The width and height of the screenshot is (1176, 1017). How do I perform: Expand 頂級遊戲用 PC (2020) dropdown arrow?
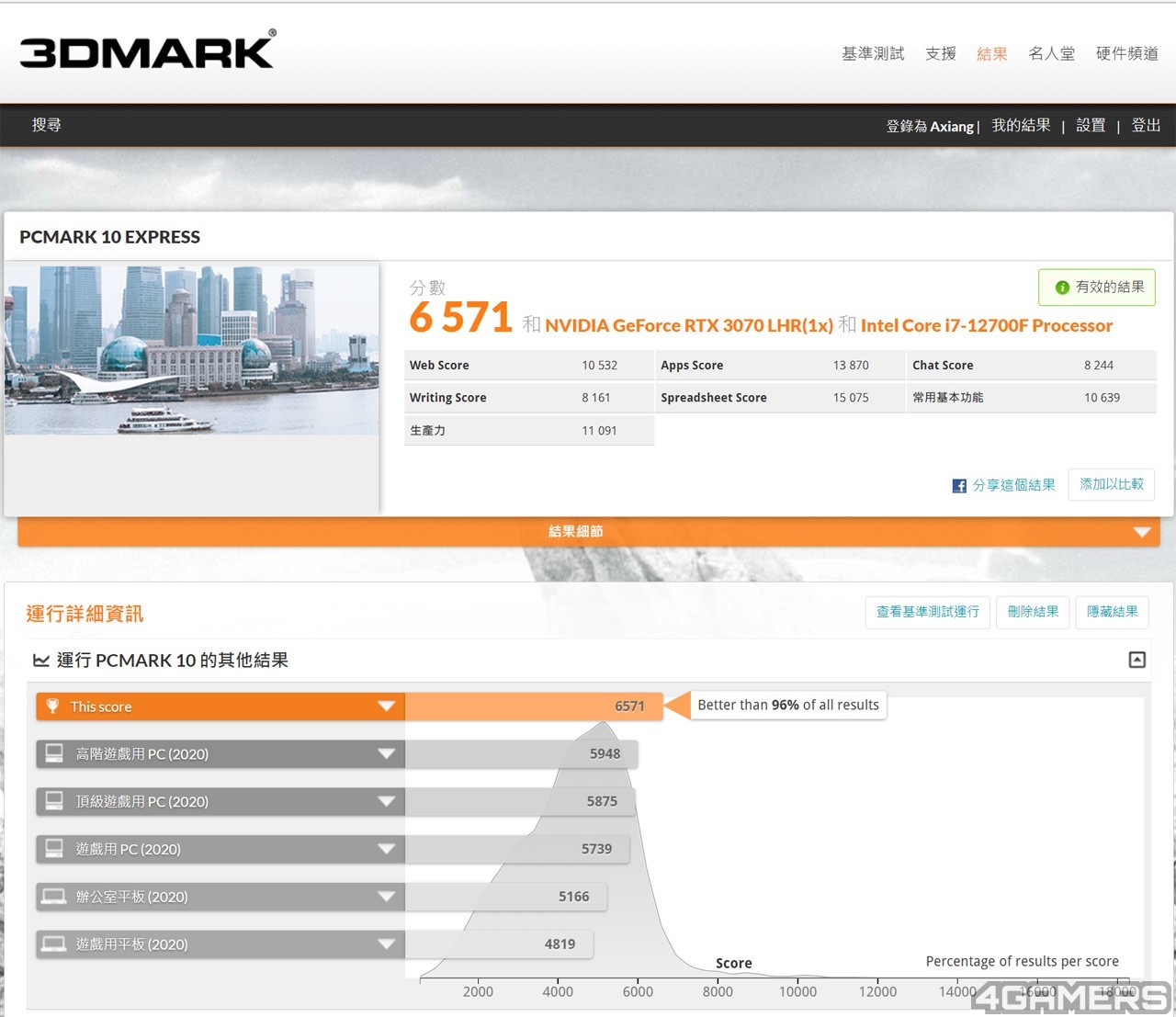[x=386, y=802]
